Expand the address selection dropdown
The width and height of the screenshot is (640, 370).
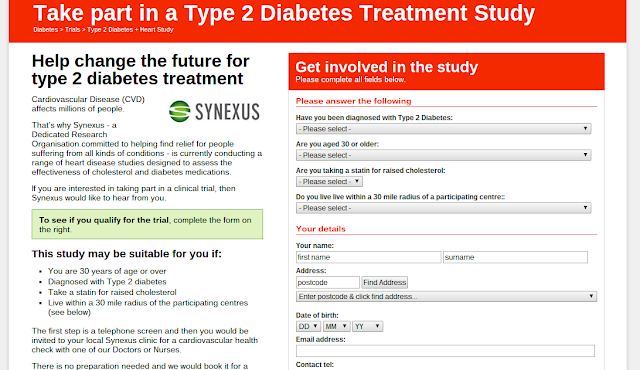pyautogui.click(x=446, y=297)
